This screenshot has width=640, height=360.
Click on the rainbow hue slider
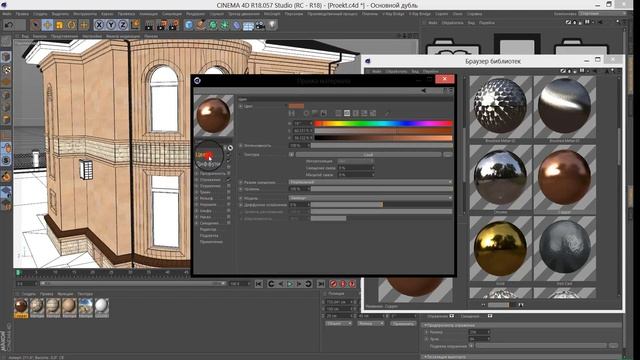383,123
